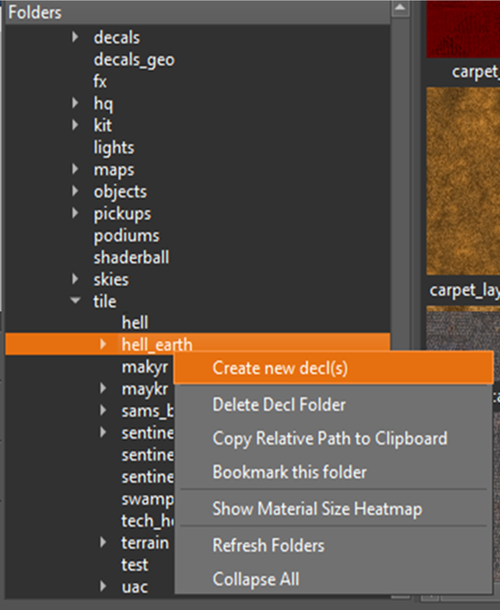Select the hell subfolder under tile
The height and width of the screenshot is (610, 500).
coord(135,323)
